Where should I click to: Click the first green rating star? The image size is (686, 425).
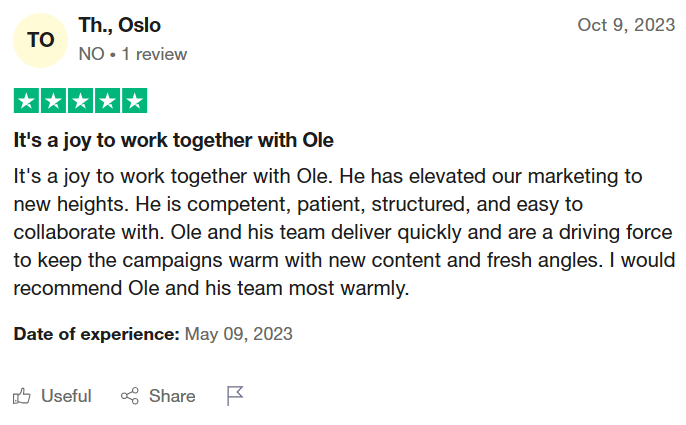[x=27, y=101]
